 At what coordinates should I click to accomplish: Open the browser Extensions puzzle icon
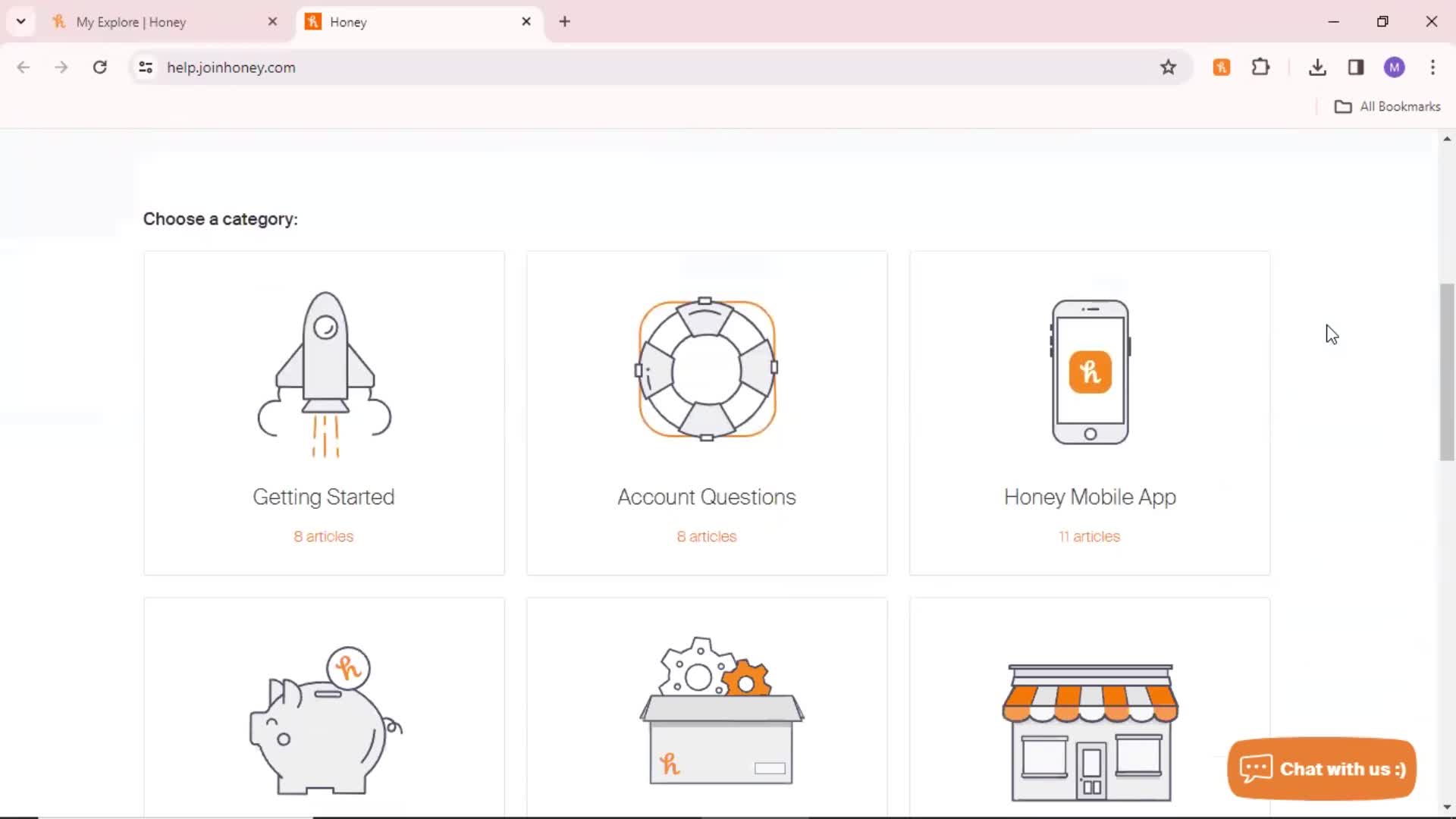pos(1260,67)
